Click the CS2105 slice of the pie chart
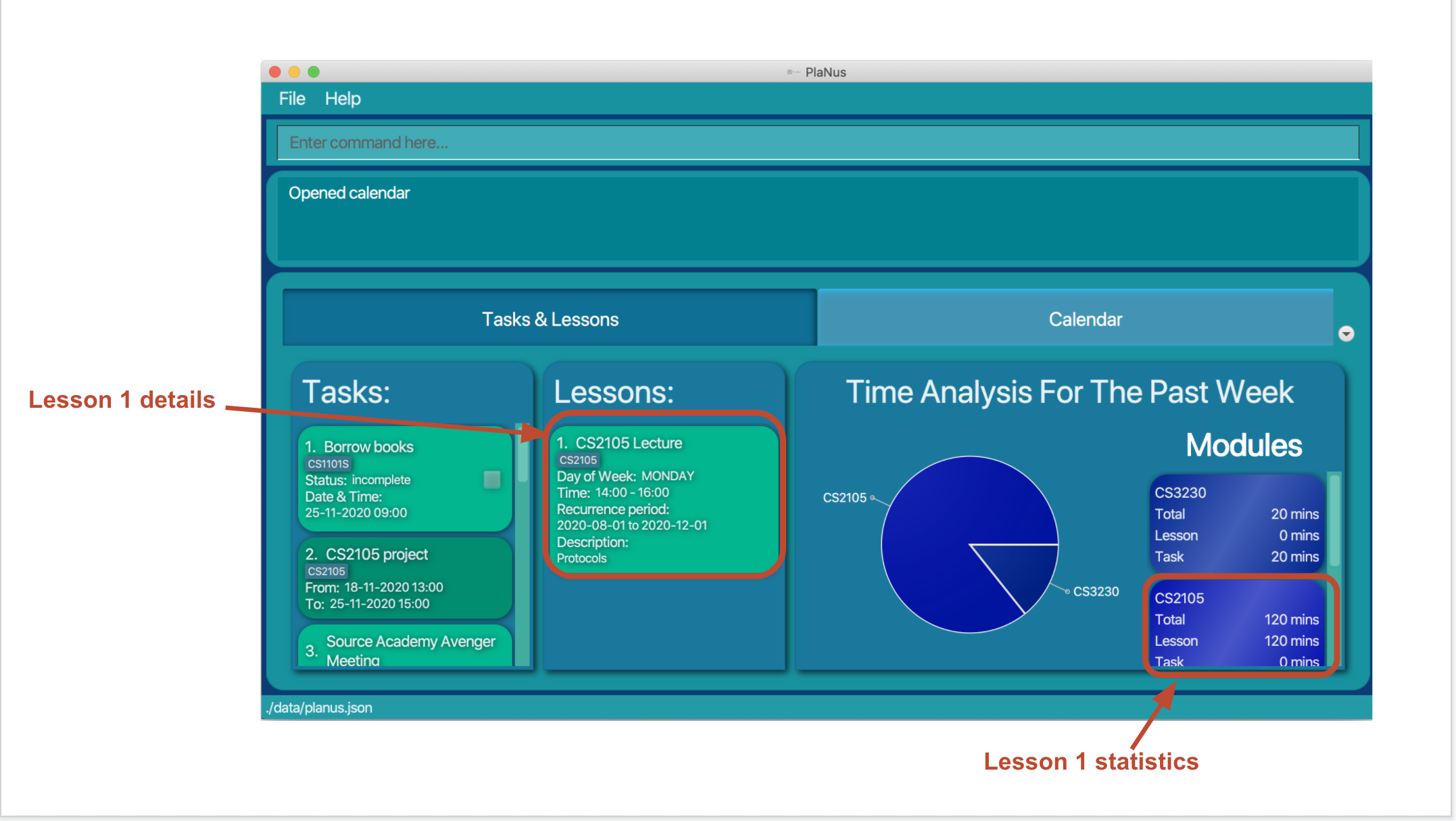 pos(946,534)
